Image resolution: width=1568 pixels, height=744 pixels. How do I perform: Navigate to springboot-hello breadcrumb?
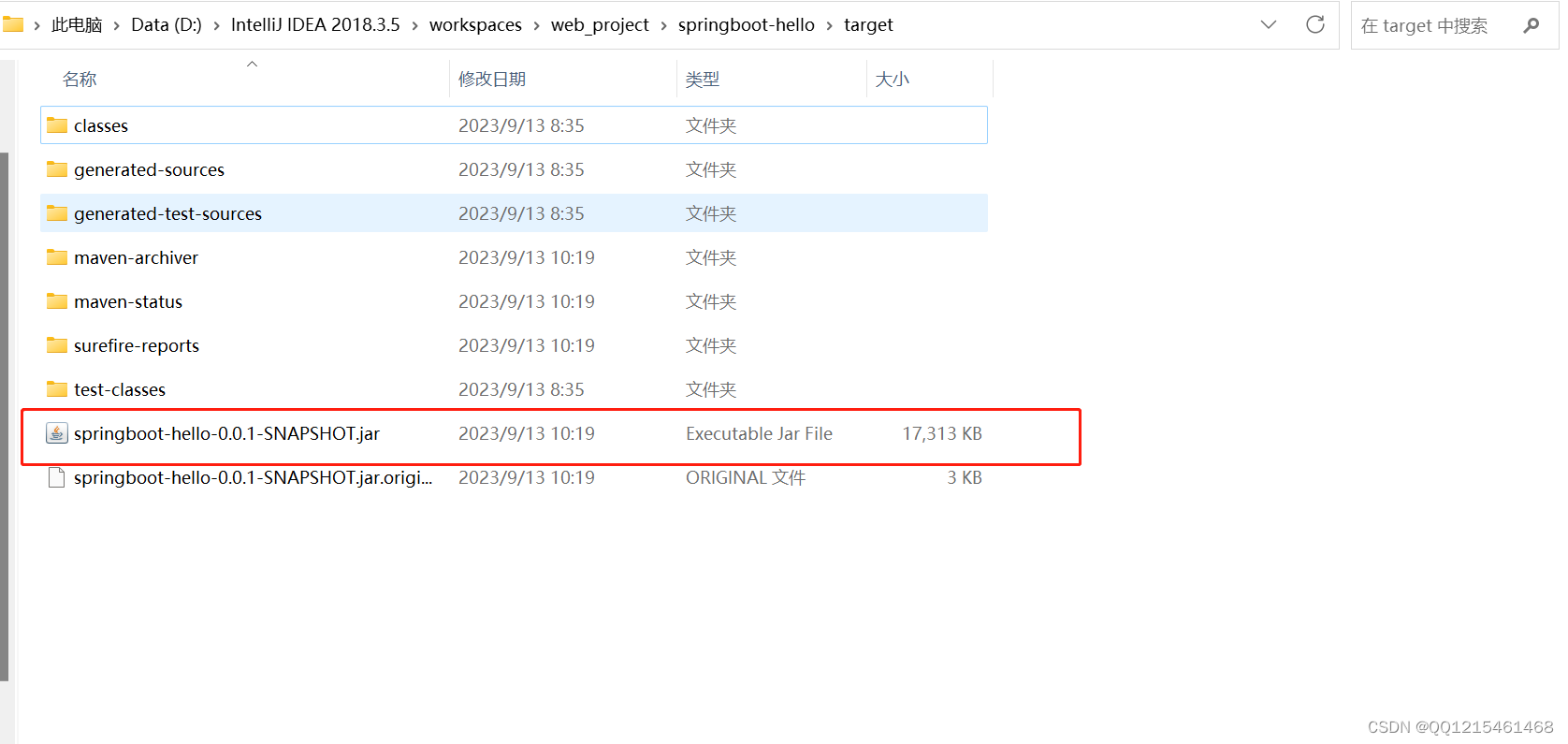pyautogui.click(x=747, y=25)
